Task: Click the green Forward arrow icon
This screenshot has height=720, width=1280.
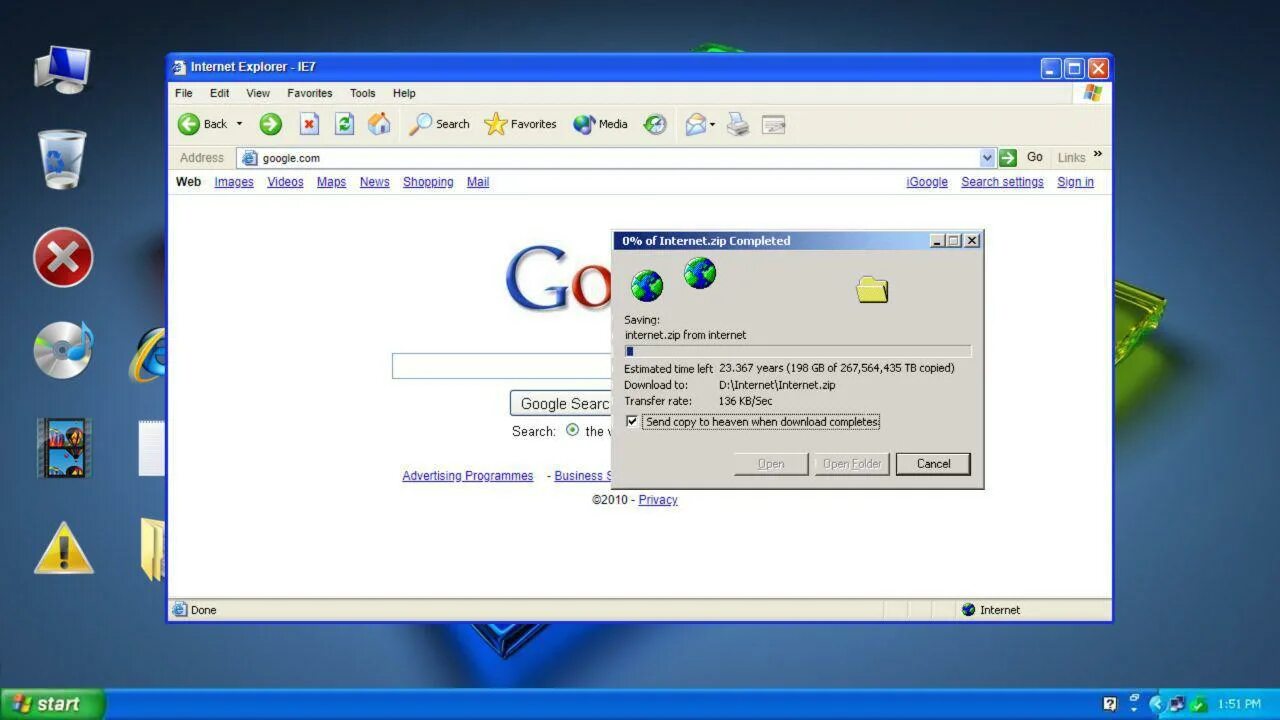Action: tap(270, 124)
